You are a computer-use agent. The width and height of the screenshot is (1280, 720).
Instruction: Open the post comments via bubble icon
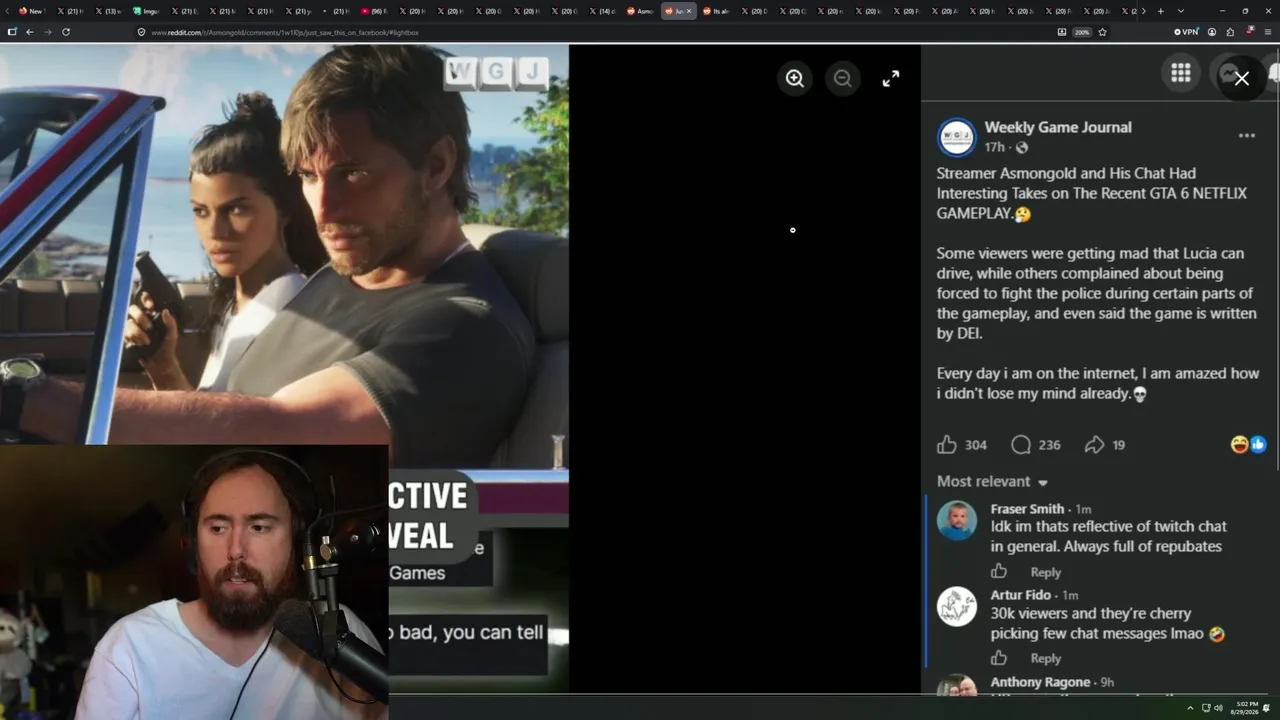click(x=1021, y=445)
